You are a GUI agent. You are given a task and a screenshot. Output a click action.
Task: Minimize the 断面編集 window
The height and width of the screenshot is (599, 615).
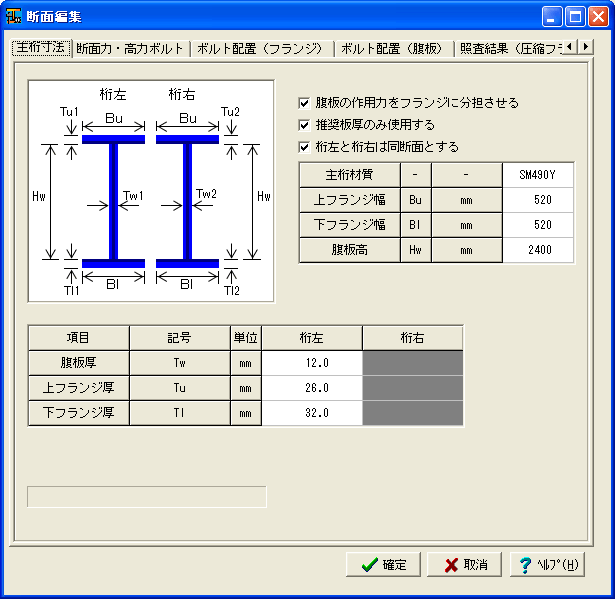tap(552, 16)
